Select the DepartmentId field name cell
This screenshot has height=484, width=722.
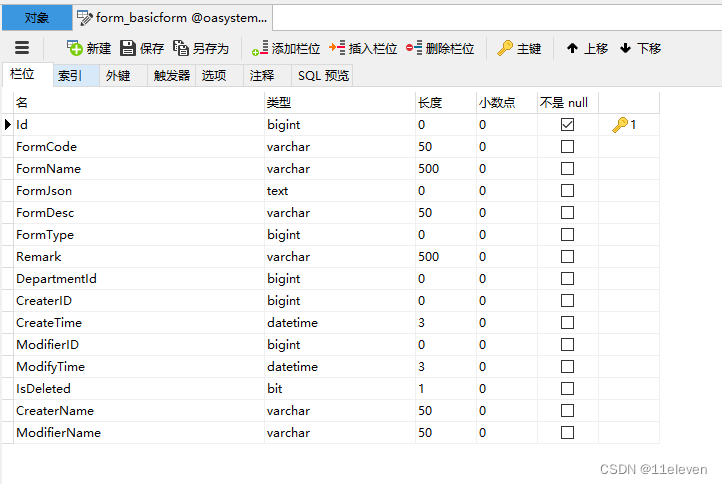coord(139,279)
